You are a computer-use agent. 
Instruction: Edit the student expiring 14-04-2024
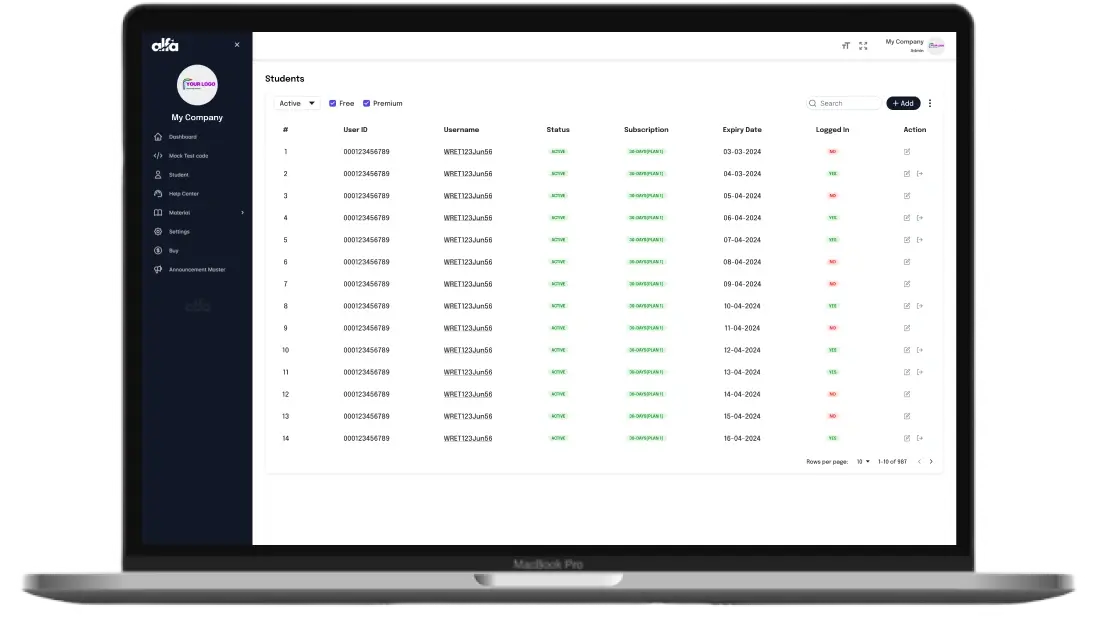click(x=906, y=394)
